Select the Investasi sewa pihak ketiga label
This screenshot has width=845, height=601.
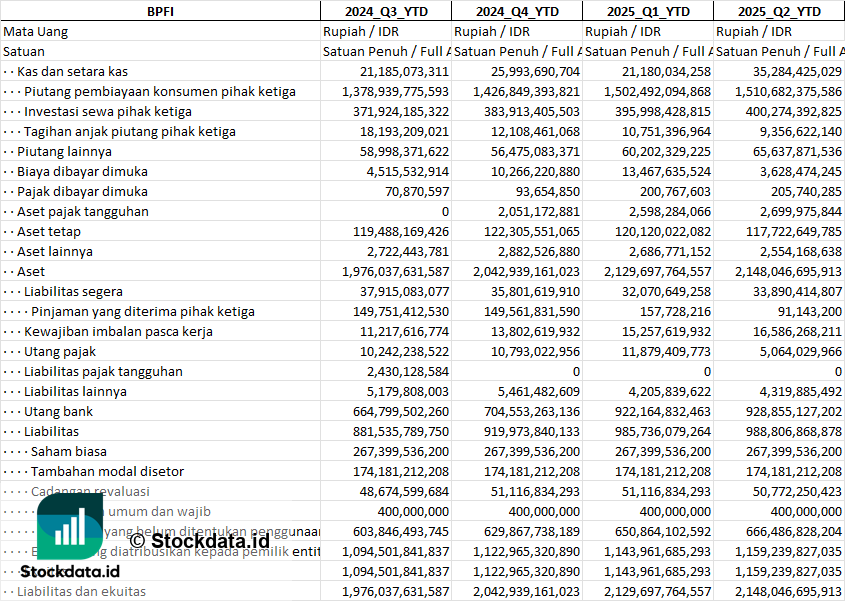(107, 111)
